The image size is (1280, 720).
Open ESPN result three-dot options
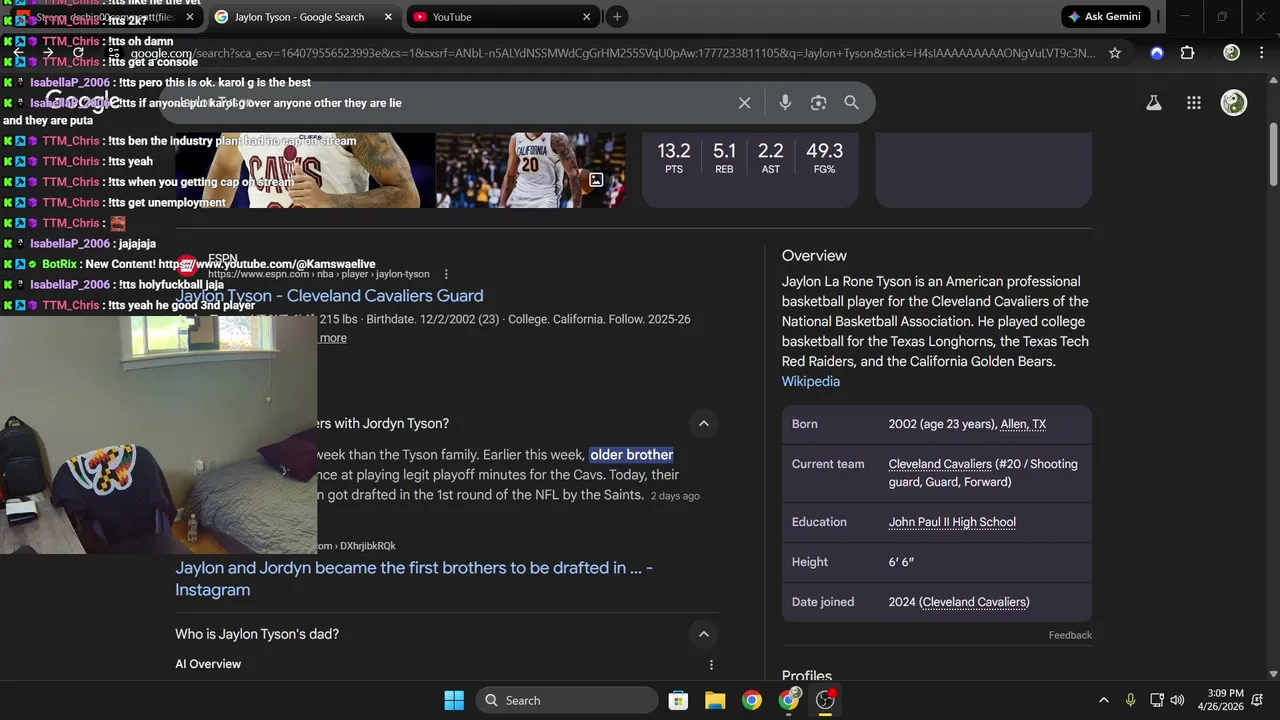click(446, 274)
